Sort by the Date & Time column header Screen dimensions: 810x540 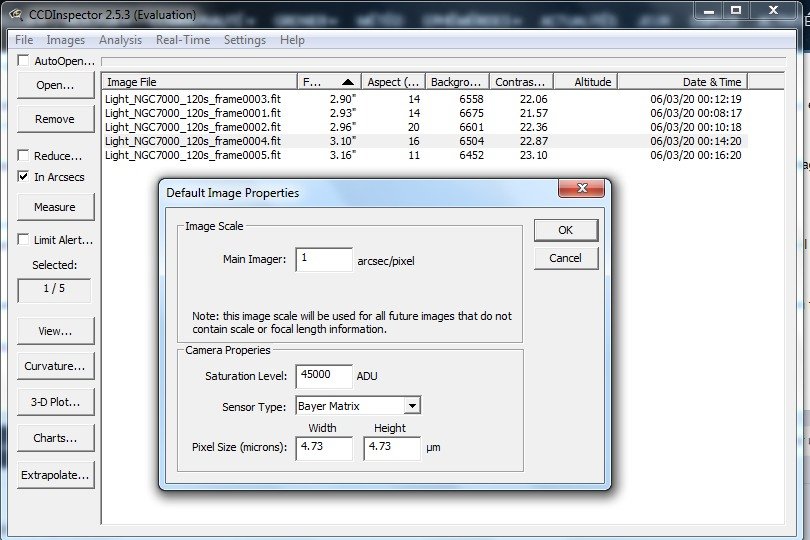point(683,82)
